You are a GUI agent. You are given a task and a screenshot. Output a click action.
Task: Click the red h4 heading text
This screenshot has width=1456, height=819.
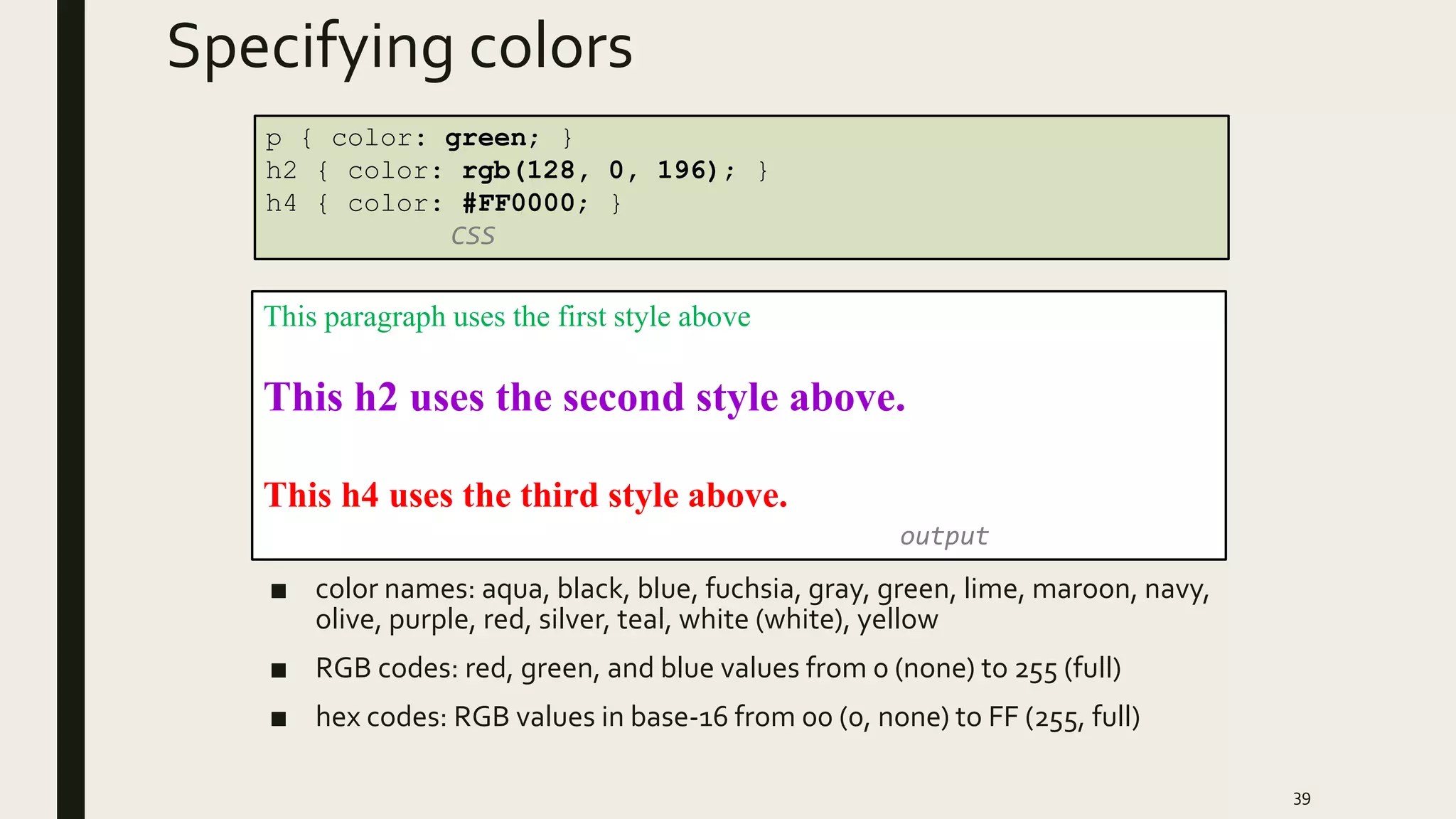(525, 495)
